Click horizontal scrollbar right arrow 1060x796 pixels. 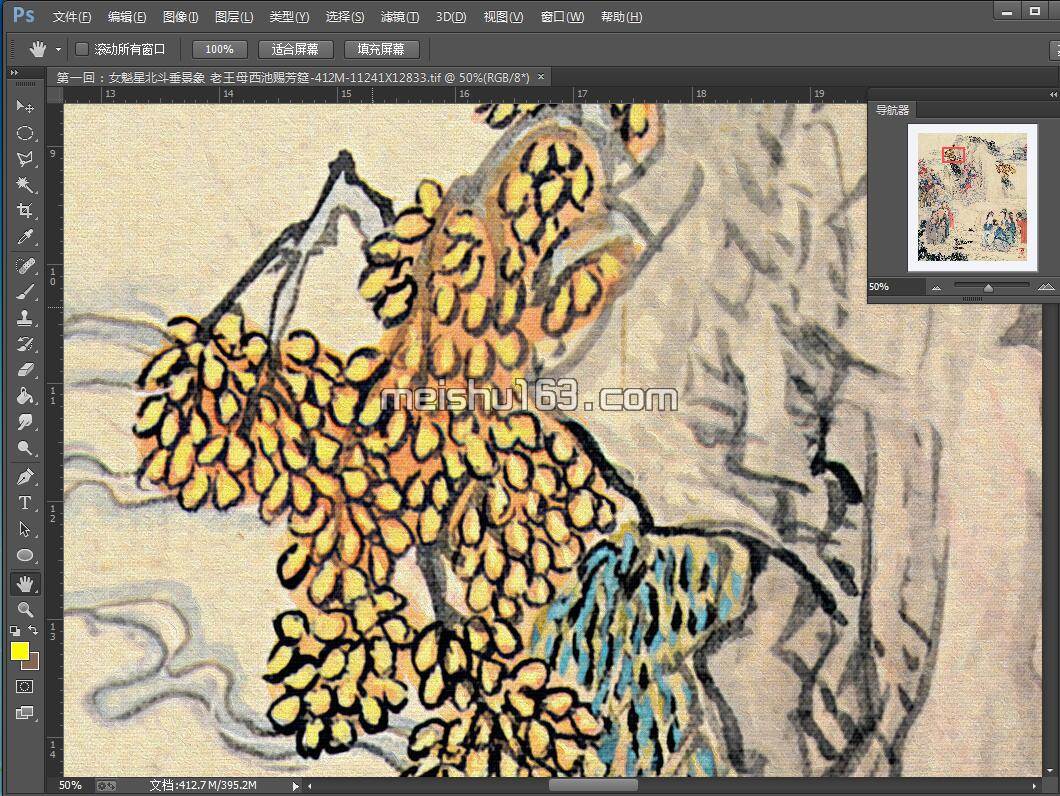(x=1035, y=786)
